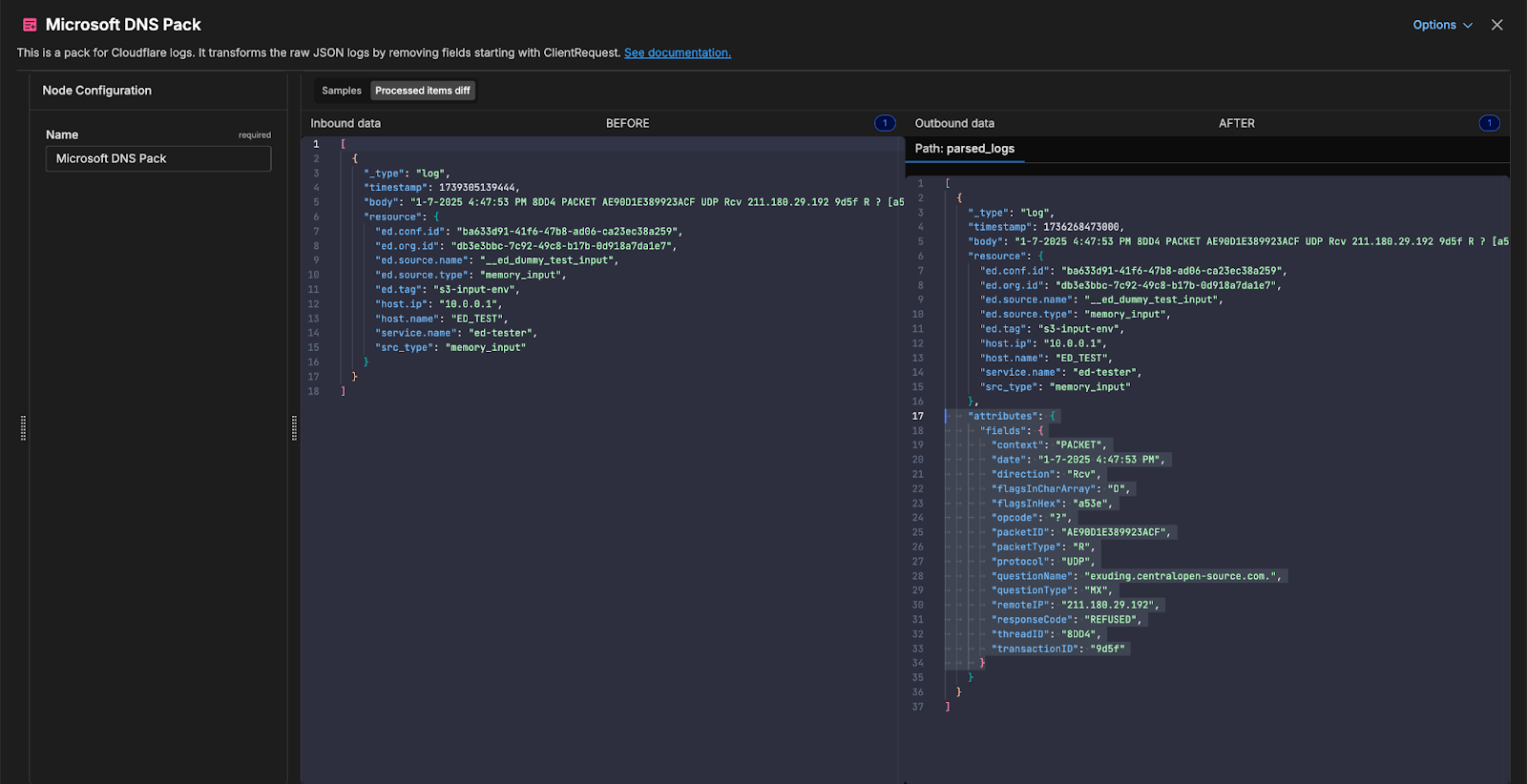Click the "responseCode" REFUSED line
The height and width of the screenshot is (784, 1527).
[1065, 620]
